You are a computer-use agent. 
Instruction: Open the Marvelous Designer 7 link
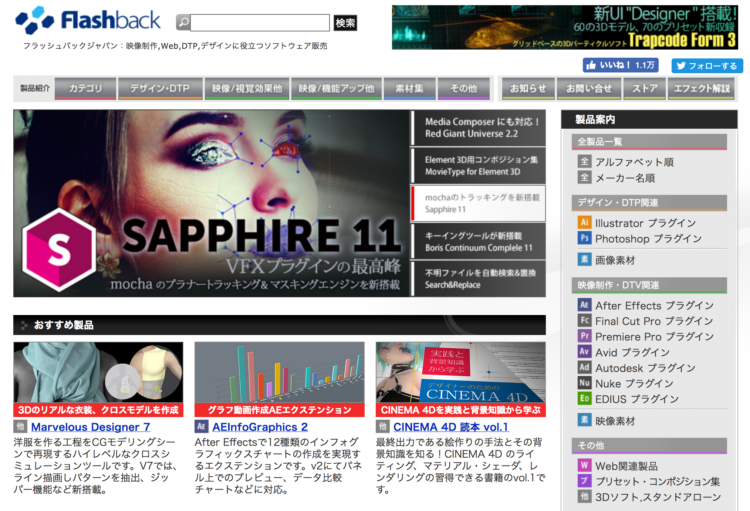pyautogui.click(x=90, y=427)
